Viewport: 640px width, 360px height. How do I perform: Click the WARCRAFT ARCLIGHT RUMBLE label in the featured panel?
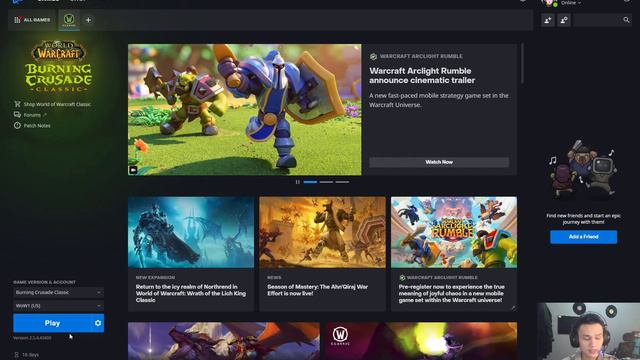pos(421,56)
